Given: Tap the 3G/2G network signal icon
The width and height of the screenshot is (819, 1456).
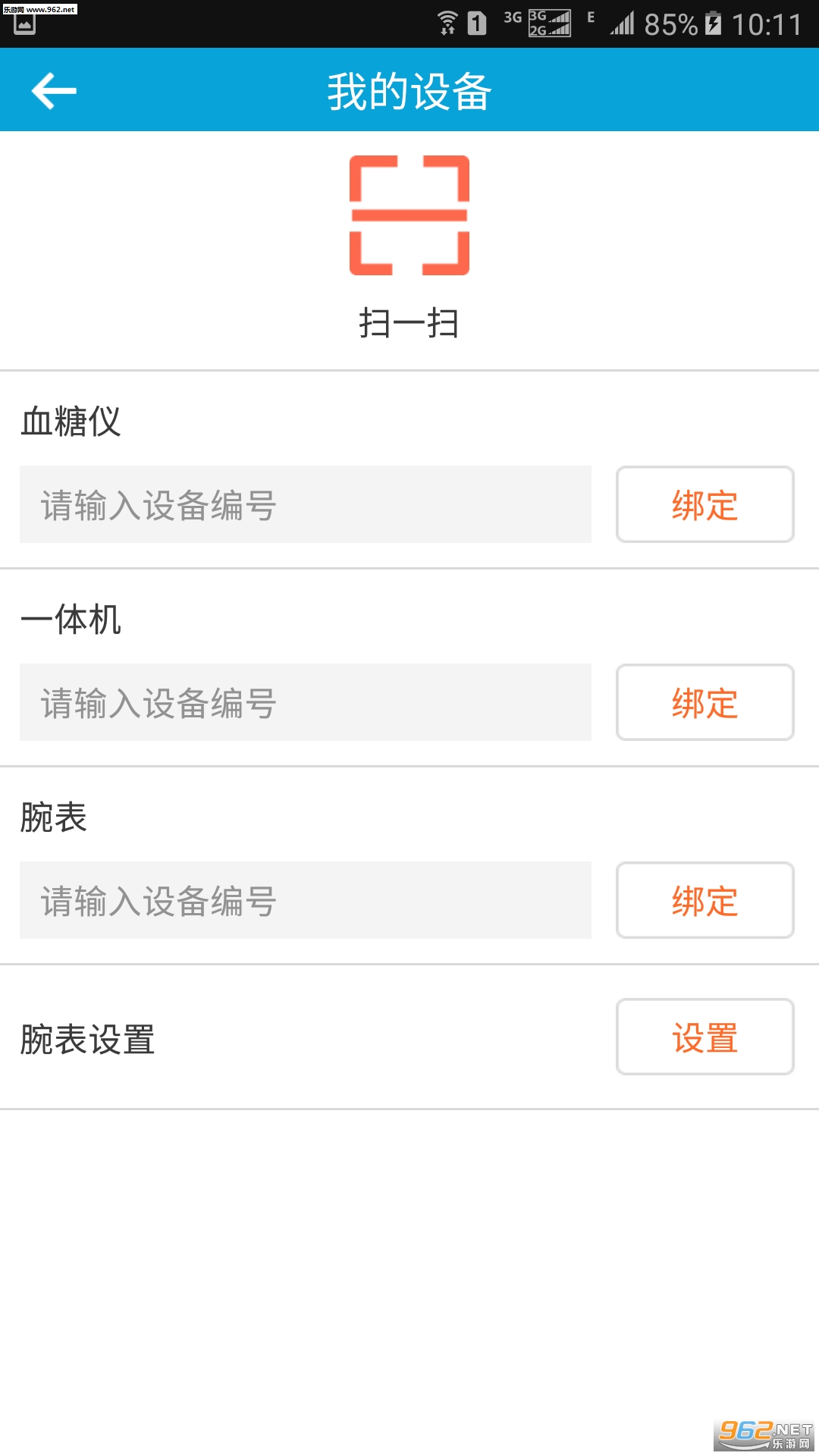Looking at the screenshot, I should coord(549,24).
